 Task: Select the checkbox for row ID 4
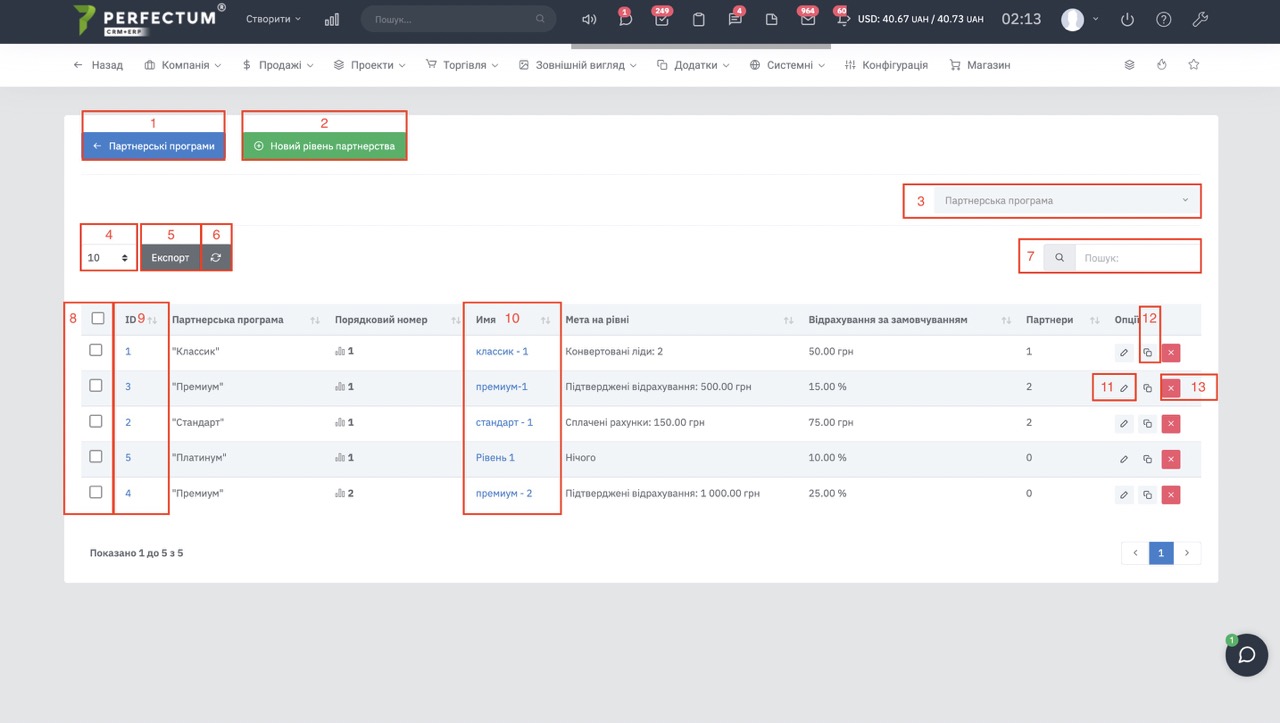[x=96, y=493]
